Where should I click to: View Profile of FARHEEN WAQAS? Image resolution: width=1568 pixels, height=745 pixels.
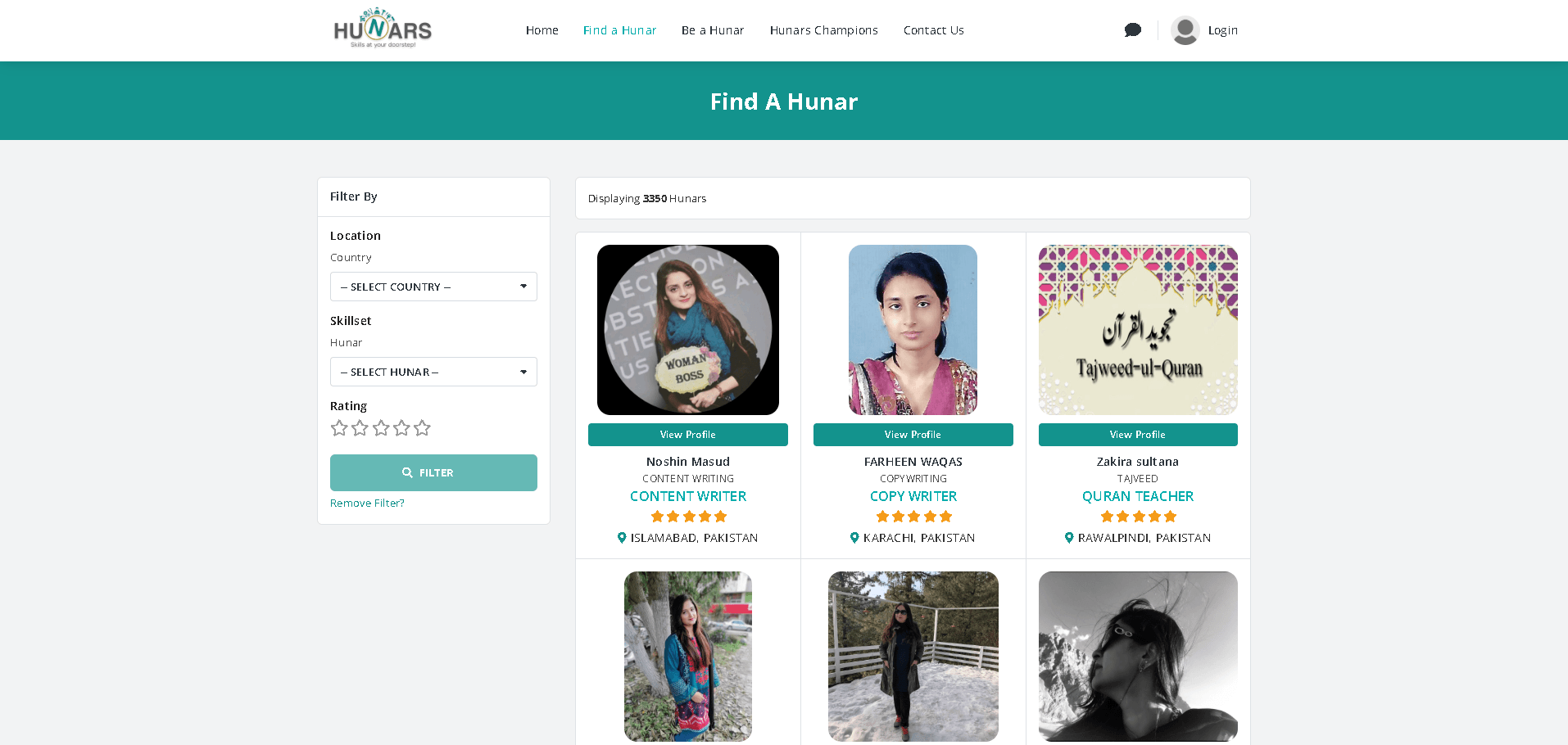[913, 435]
